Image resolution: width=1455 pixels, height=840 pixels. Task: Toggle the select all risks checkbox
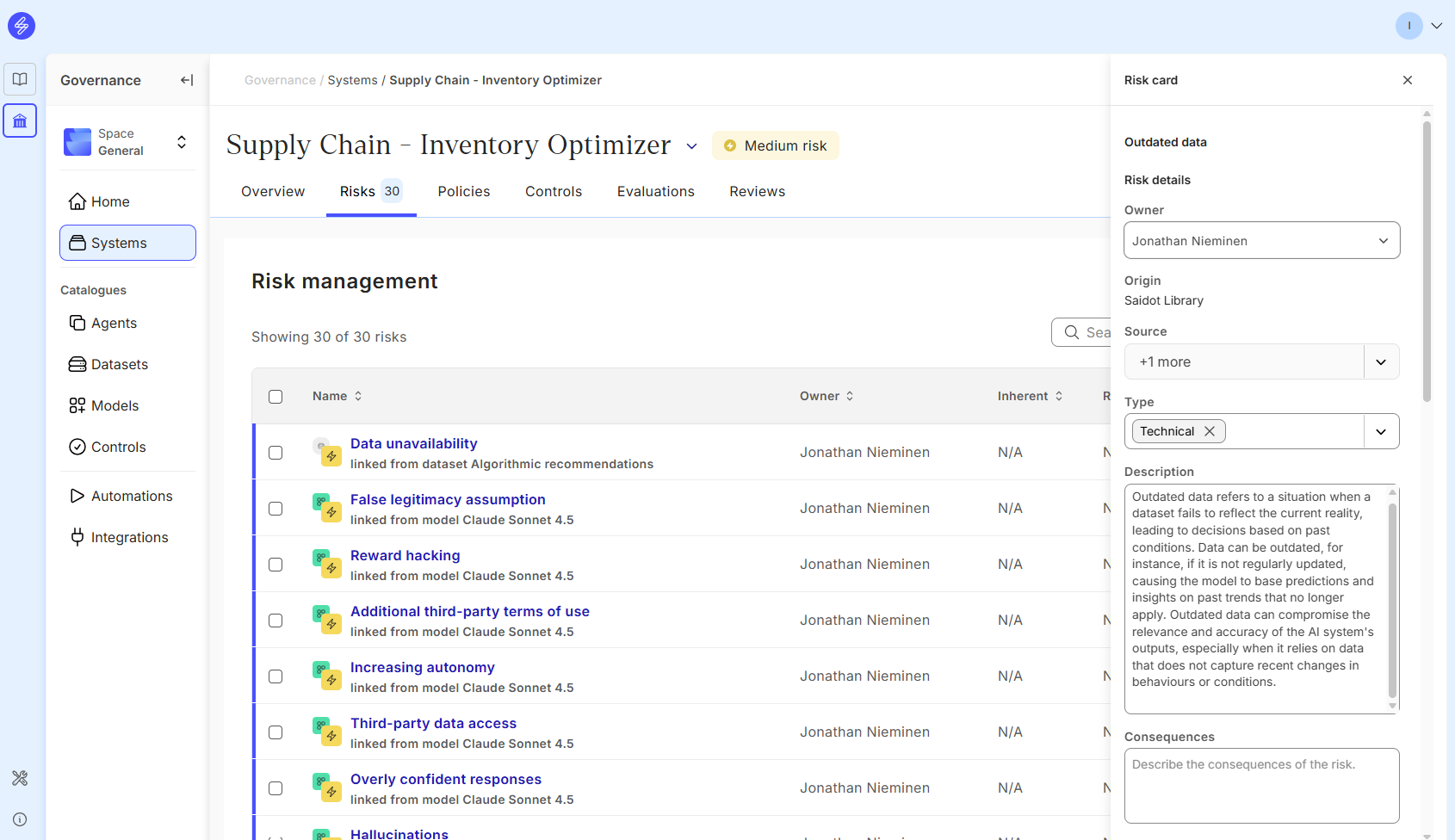pyautogui.click(x=276, y=397)
